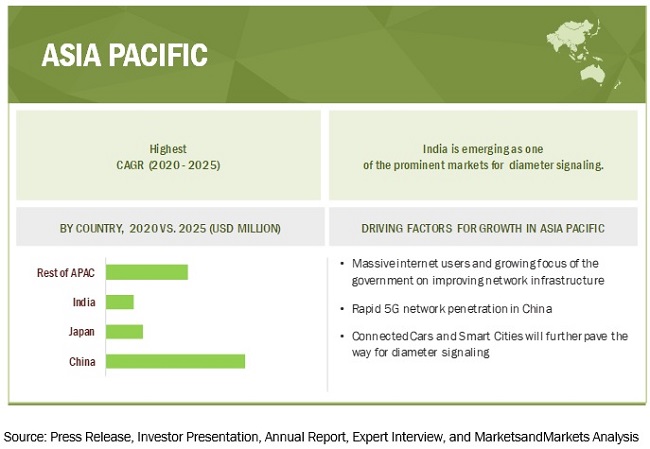Click the India emerging markets statement
650x449 pixels.
coord(483,156)
